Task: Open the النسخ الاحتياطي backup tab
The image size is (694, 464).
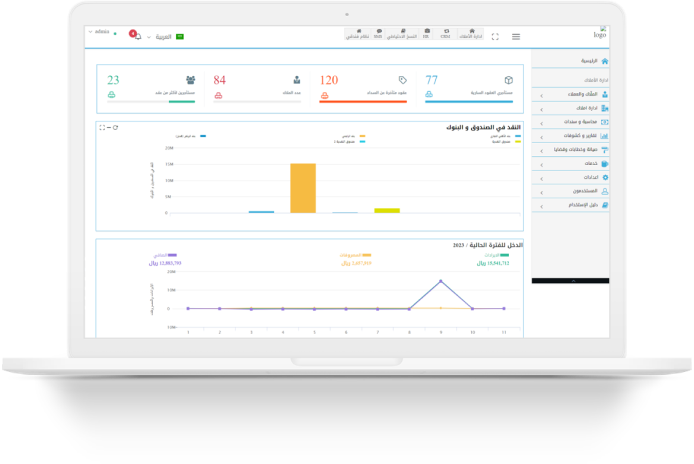Action: pyautogui.click(x=402, y=34)
